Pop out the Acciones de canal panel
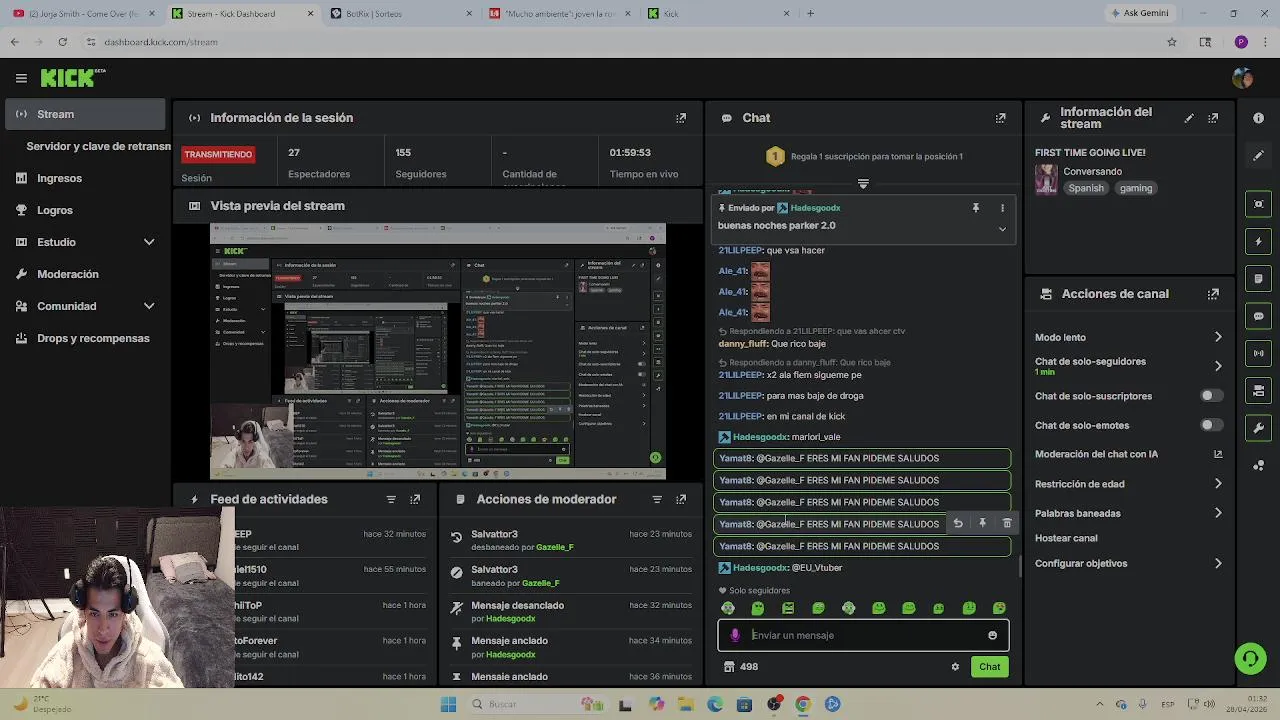The width and height of the screenshot is (1280, 720). point(1213,294)
